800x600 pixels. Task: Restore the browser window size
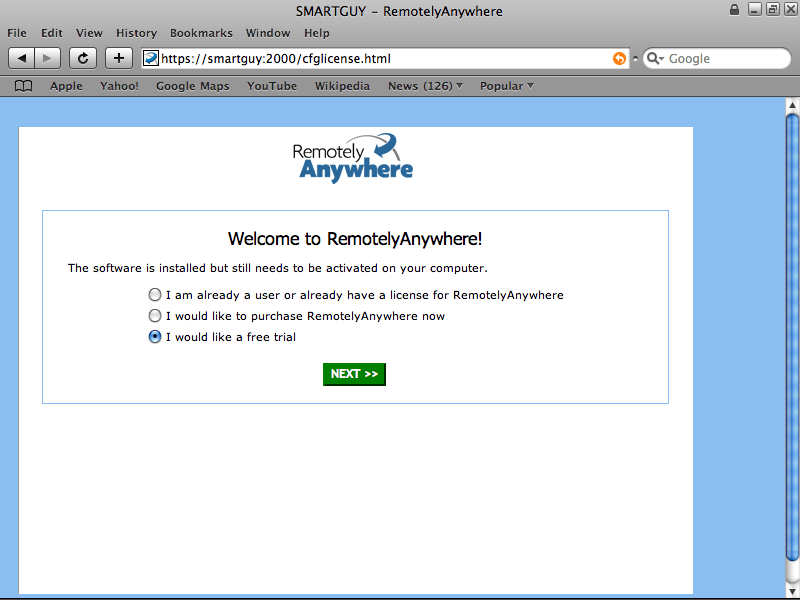773,9
